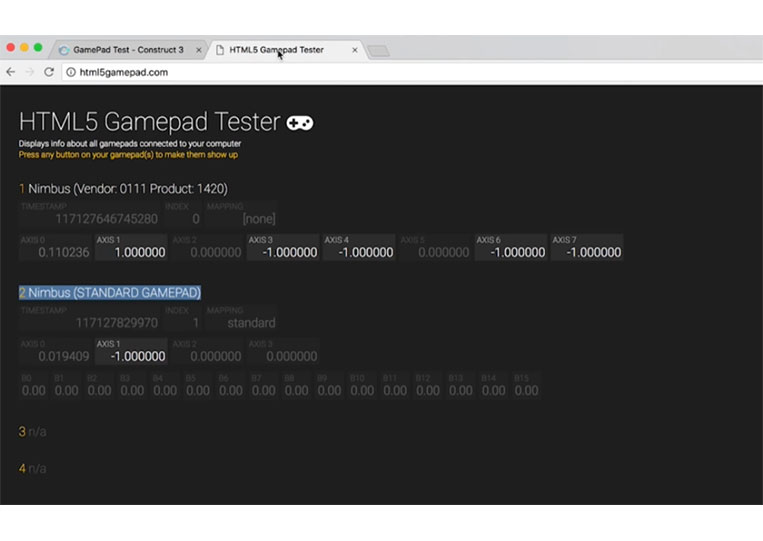This screenshot has height=541, width=763.
Task: Click Nimbus (Vendor: 0111 Product: 1420) heading
Action: 123,189
